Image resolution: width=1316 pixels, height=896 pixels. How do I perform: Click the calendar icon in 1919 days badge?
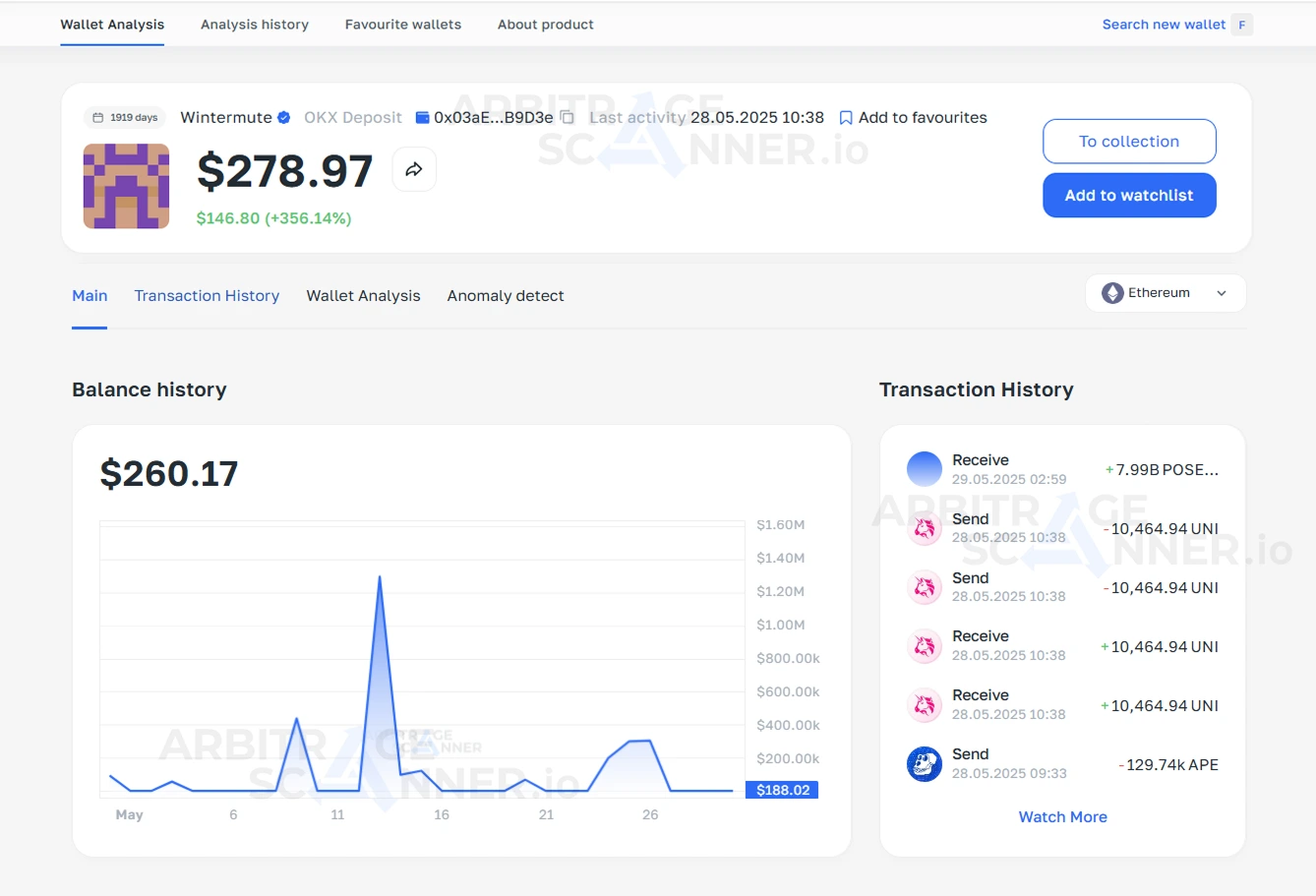coord(97,117)
